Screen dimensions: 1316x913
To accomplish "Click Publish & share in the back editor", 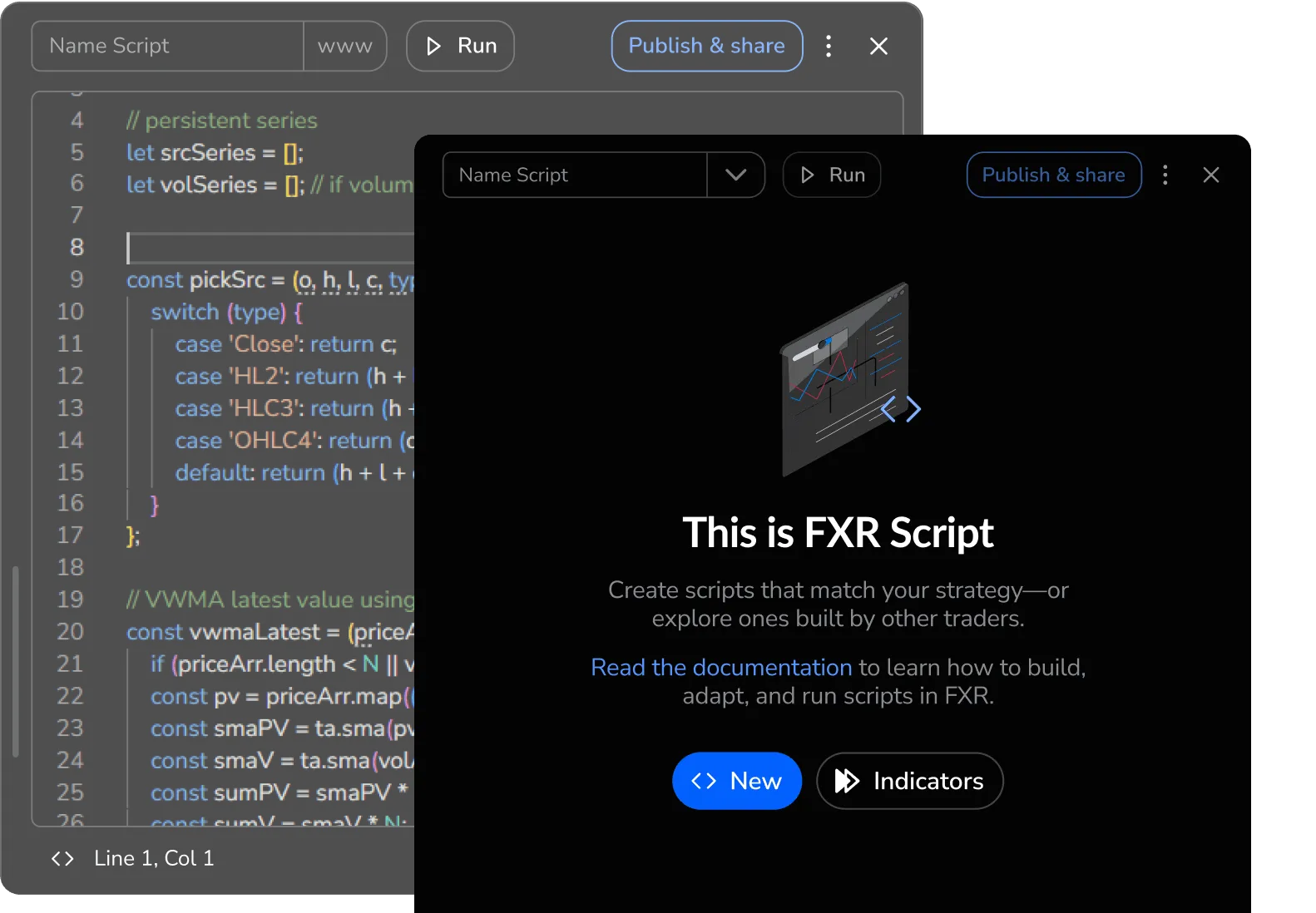I will (x=707, y=46).
